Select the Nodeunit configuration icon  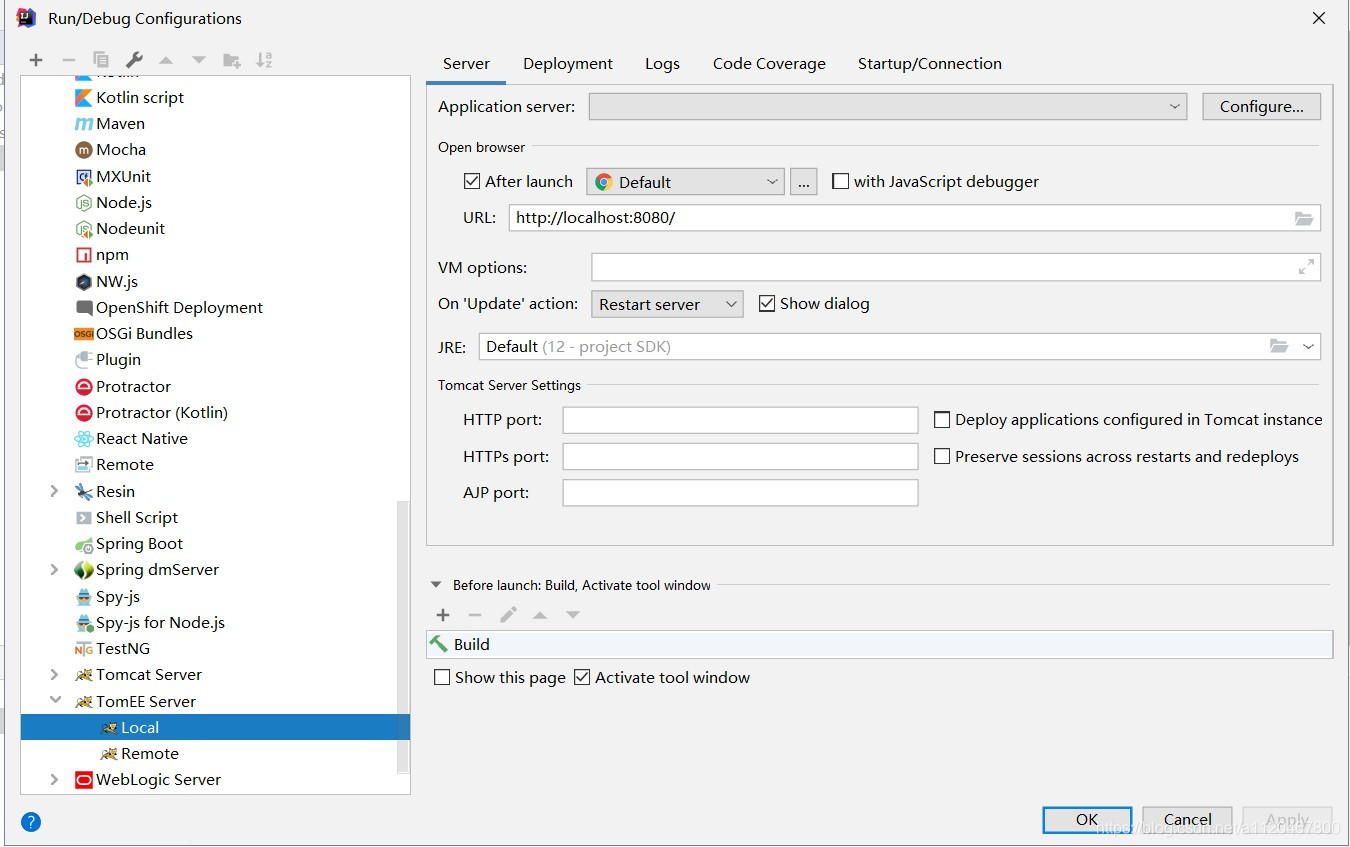(84, 229)
